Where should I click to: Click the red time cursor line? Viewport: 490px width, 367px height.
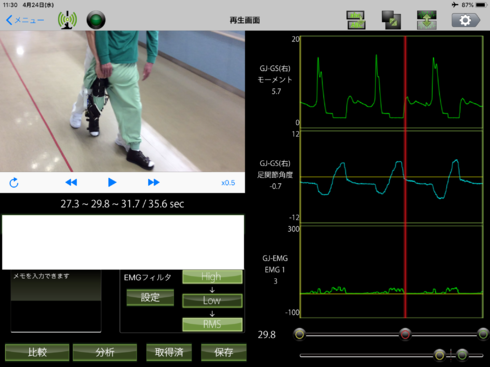[405, 177]
